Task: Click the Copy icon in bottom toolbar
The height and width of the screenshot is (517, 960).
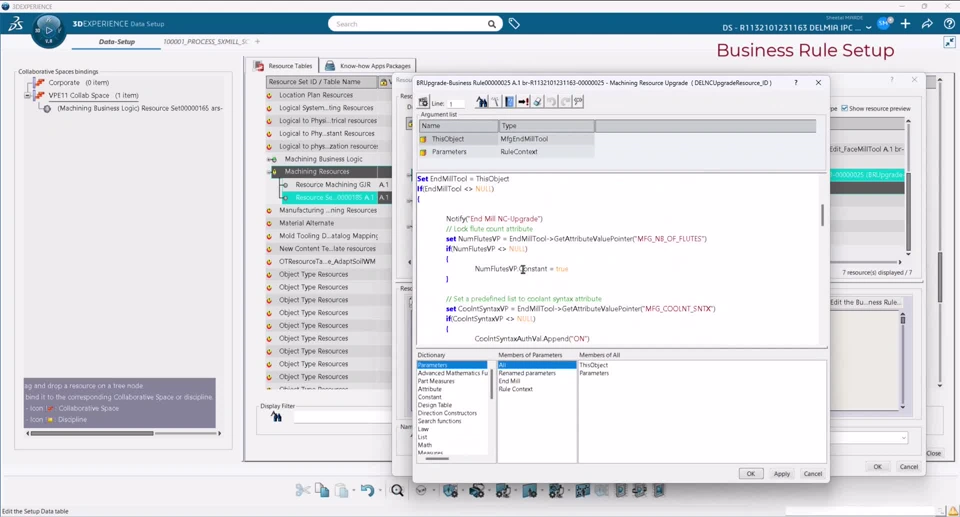Action: [x=322, y=490]
